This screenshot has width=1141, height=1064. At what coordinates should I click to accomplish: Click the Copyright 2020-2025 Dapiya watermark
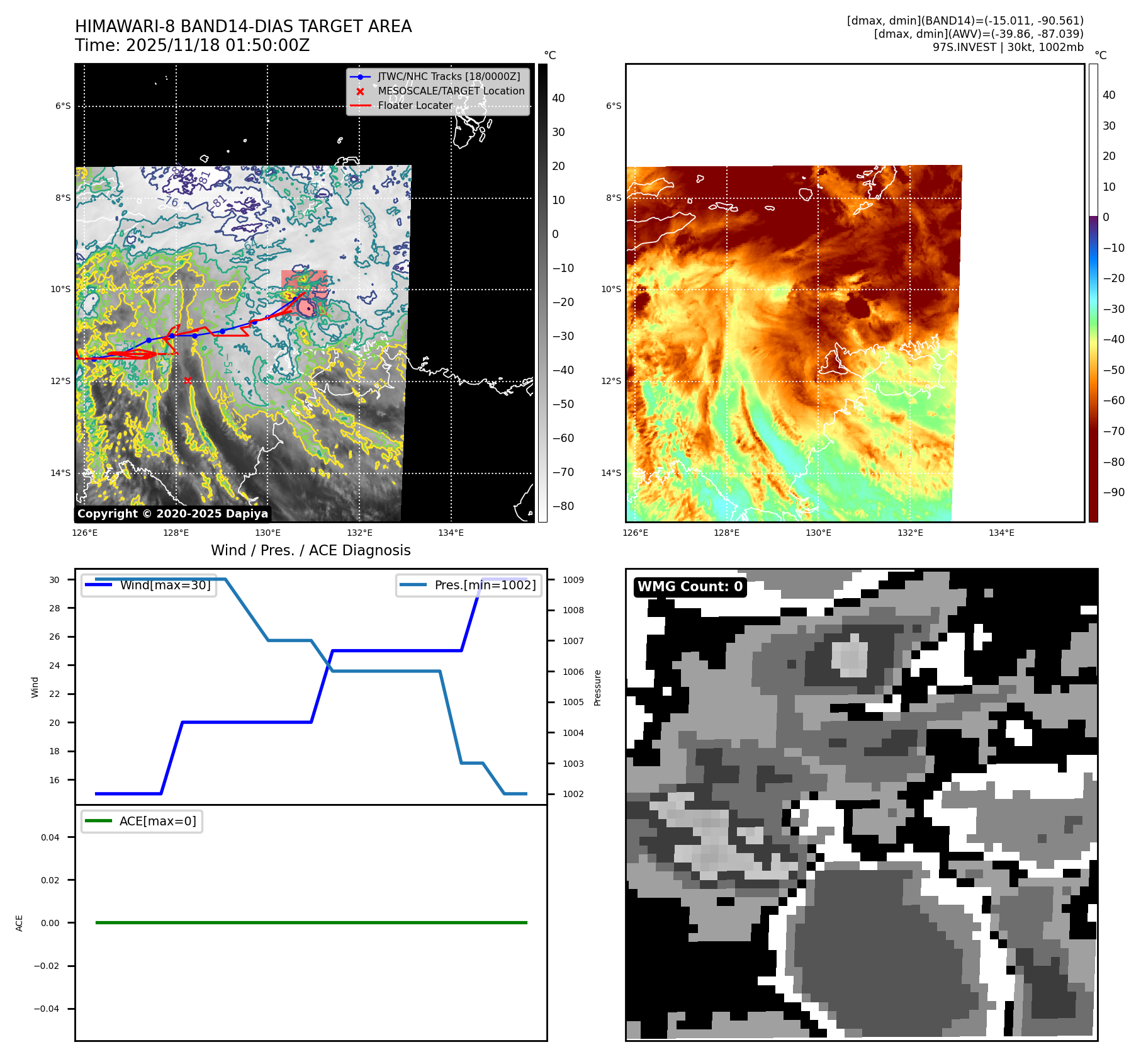pos(172,514)
